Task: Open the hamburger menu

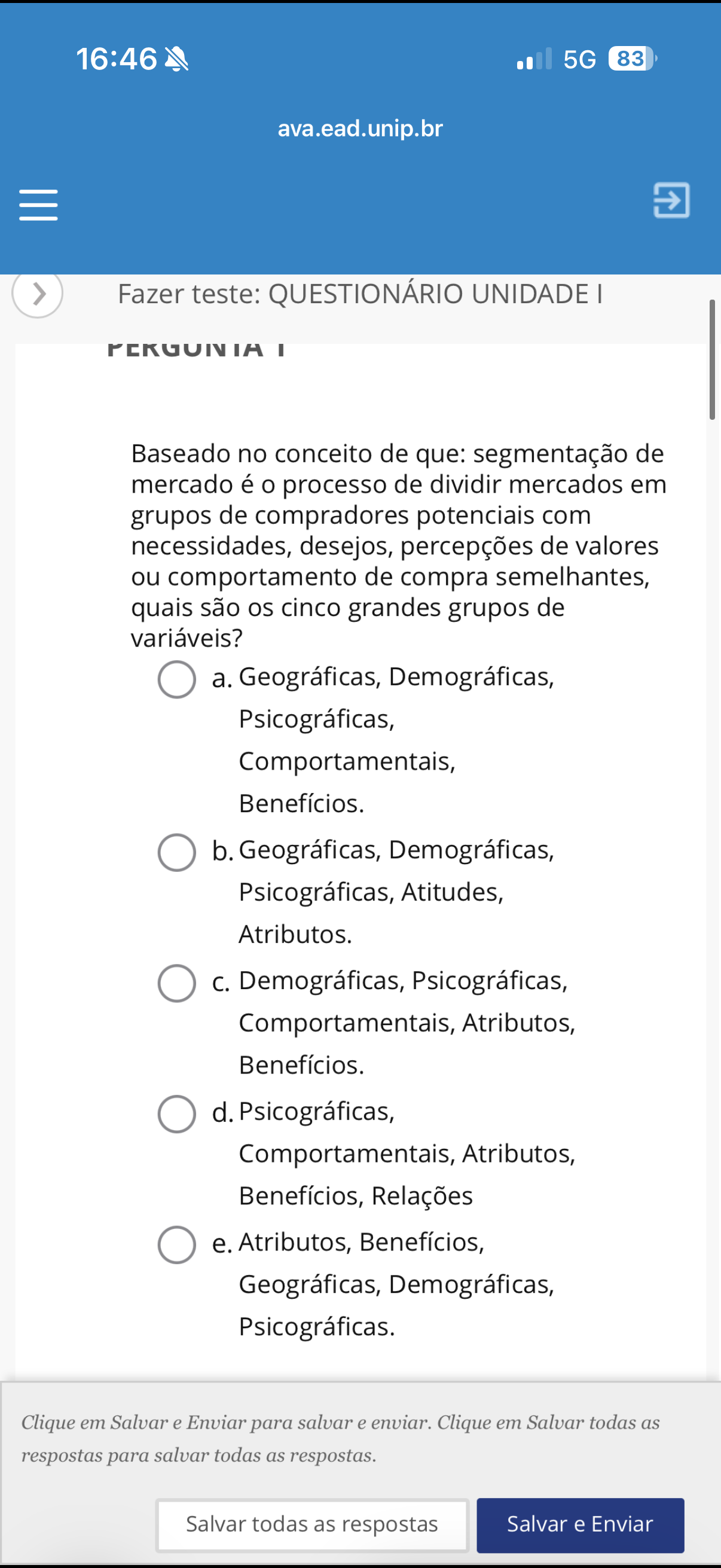Action: point(38,205)
